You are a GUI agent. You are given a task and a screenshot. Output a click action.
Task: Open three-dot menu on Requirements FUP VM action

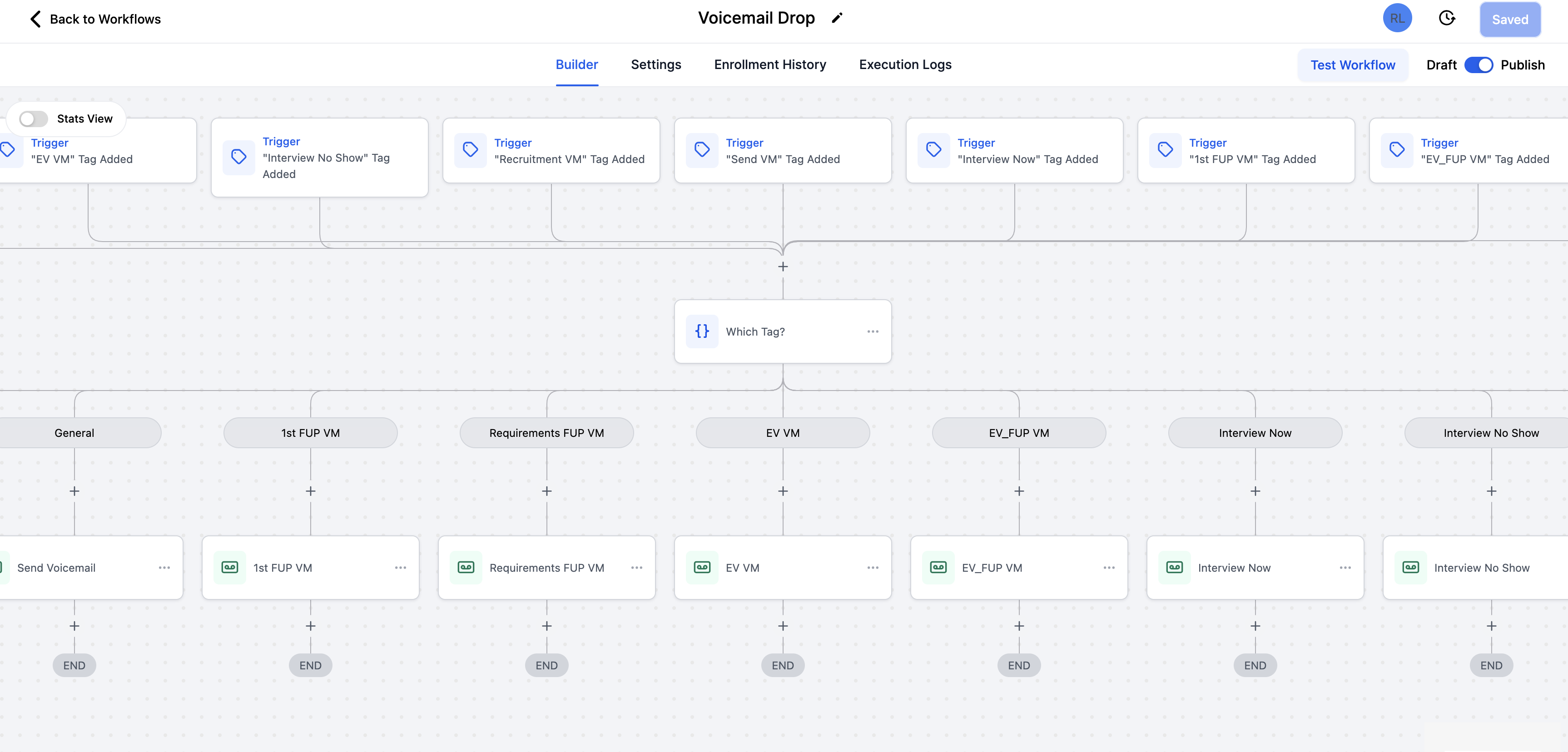pyautogui.click(x=636, y=568)
